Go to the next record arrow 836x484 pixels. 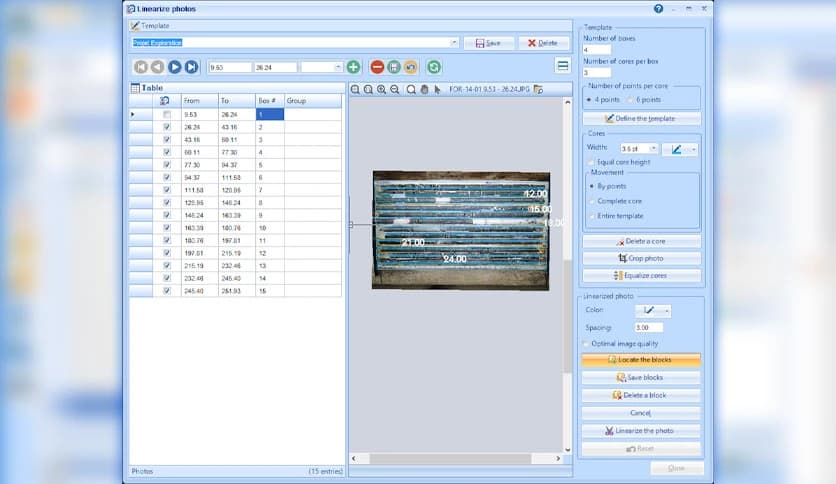coord(174,67)
